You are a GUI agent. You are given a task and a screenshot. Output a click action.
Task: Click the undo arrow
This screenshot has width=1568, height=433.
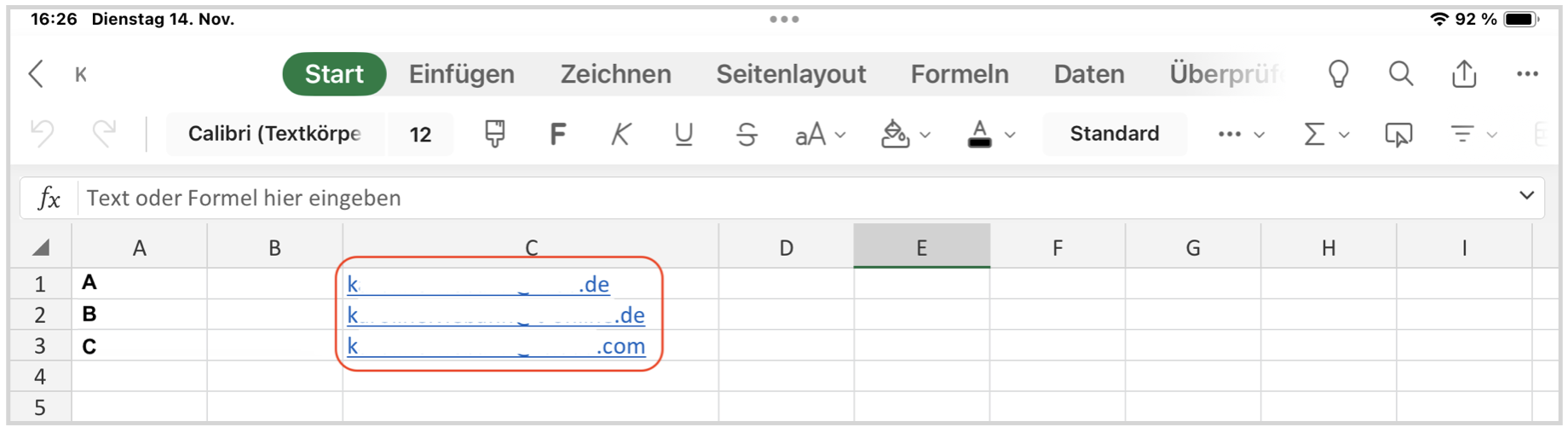pyautogui.click(x=42, y=134)
